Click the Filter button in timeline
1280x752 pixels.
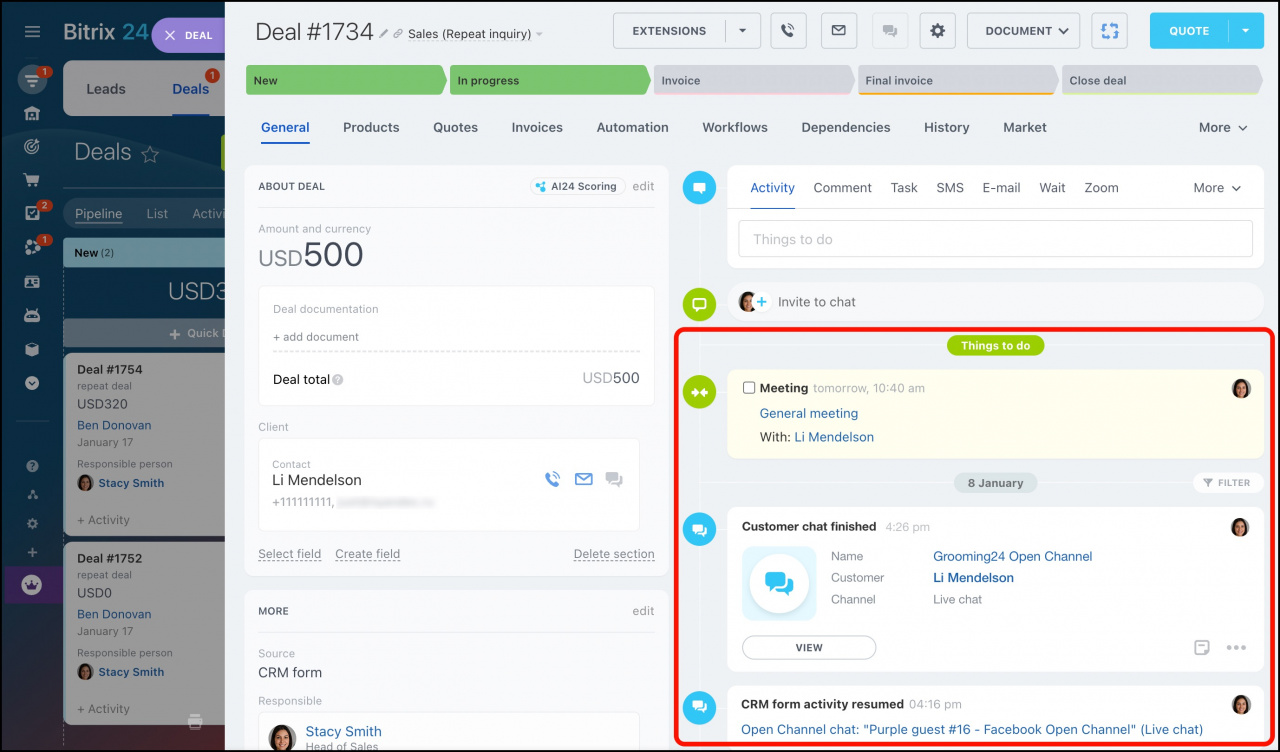(1225, 483)
